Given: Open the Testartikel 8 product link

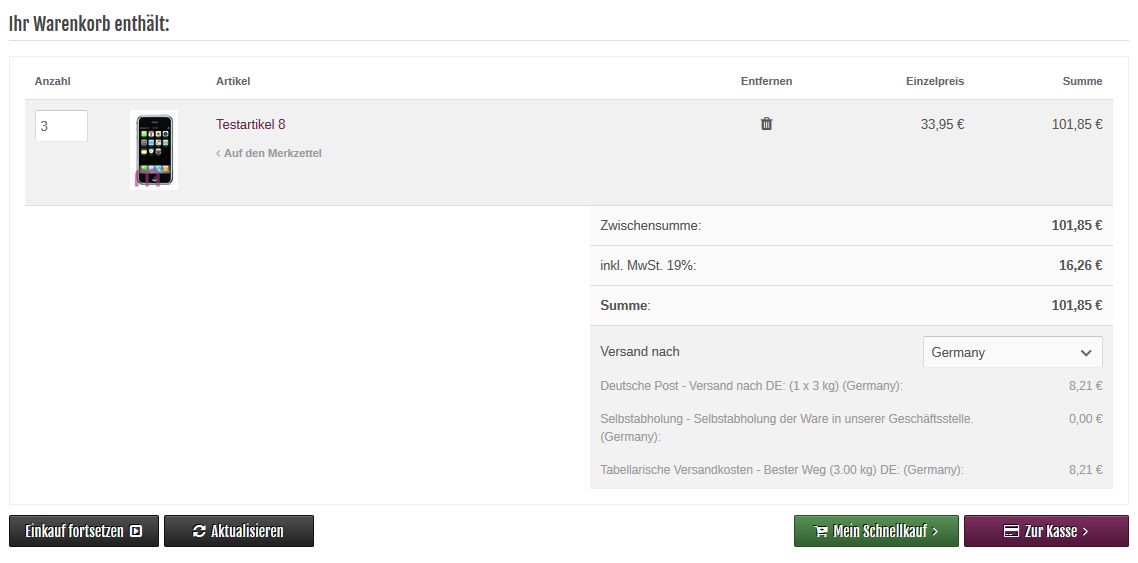Looking at the screenshot, I should [250, 124].
